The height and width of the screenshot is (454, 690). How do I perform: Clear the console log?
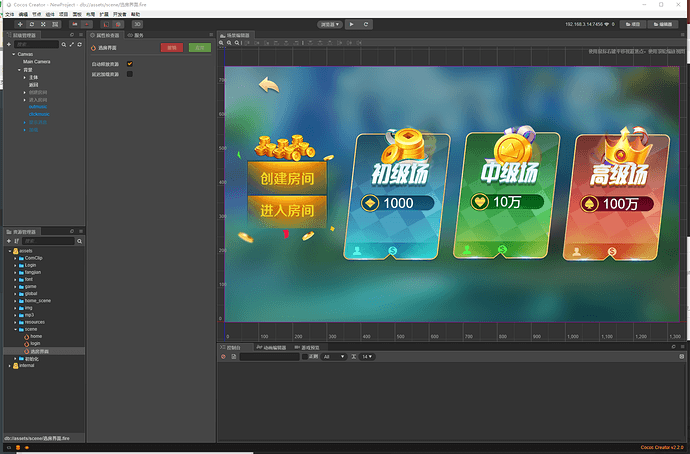tap(223, 357)
